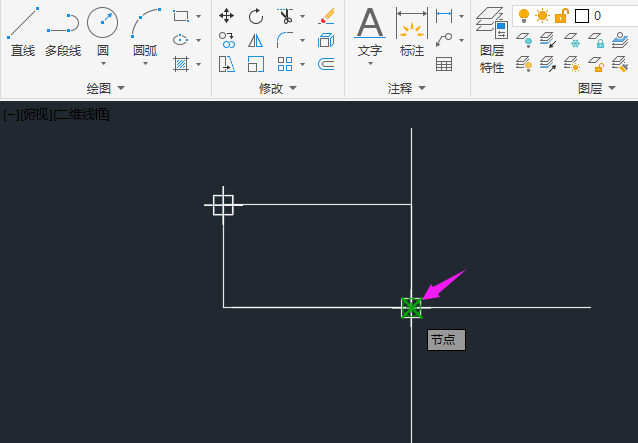Open the [俯视] view control menu
The image size is (638, 443).
36,115
